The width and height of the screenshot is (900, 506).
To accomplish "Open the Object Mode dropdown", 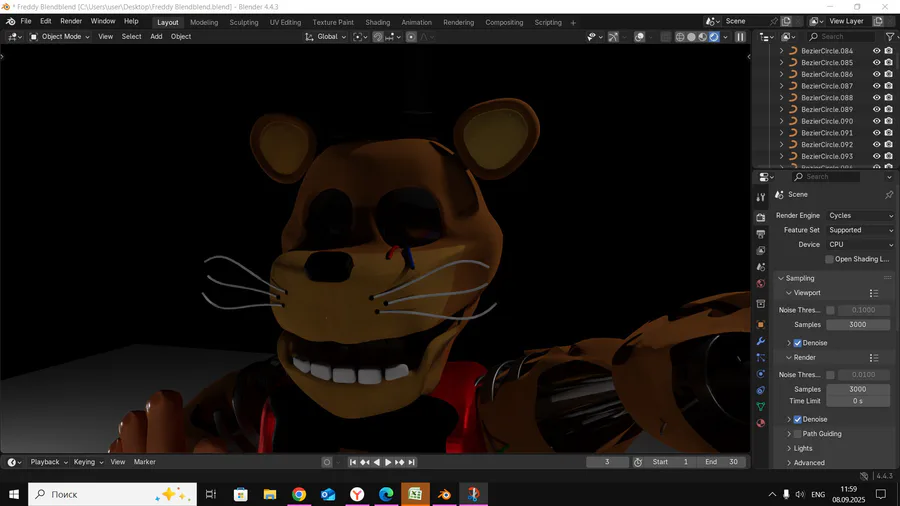I will pyautogui.click(x=60, y=37).
